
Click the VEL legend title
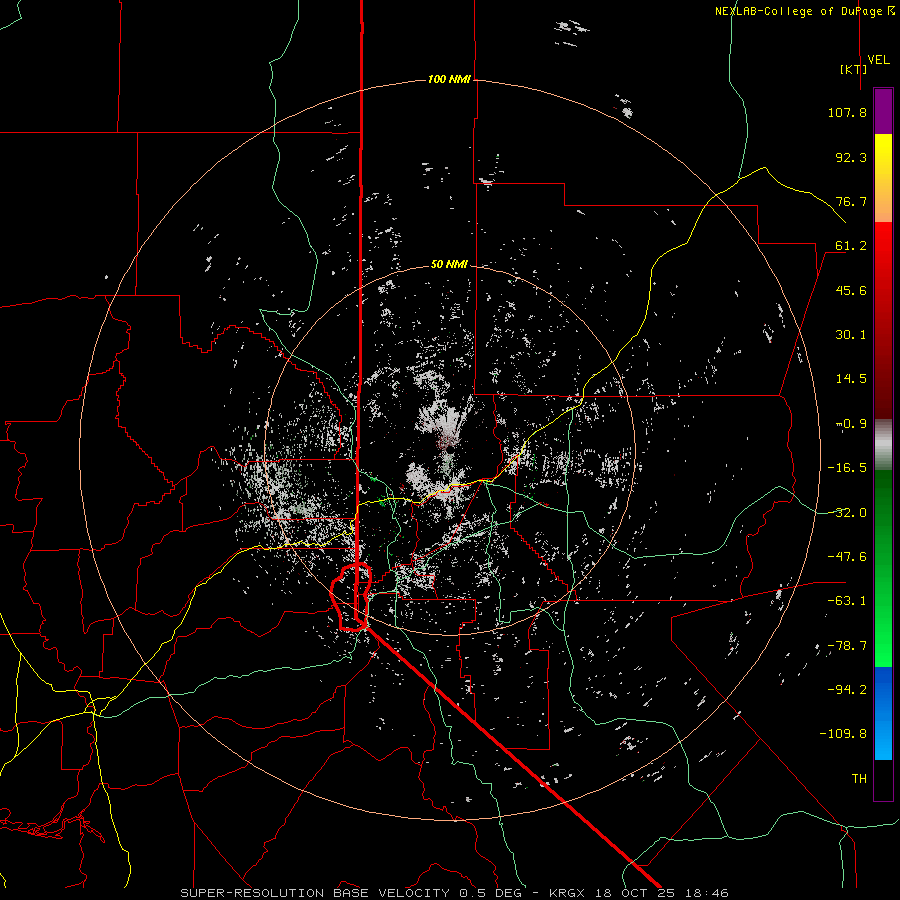pyautogui.click(x=878, y=60)
